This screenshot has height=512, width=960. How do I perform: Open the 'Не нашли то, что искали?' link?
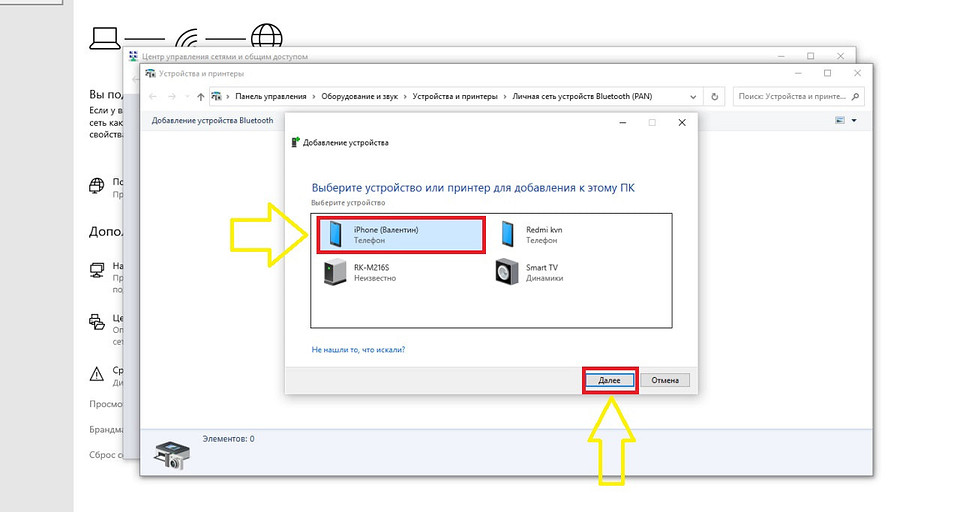358,350
